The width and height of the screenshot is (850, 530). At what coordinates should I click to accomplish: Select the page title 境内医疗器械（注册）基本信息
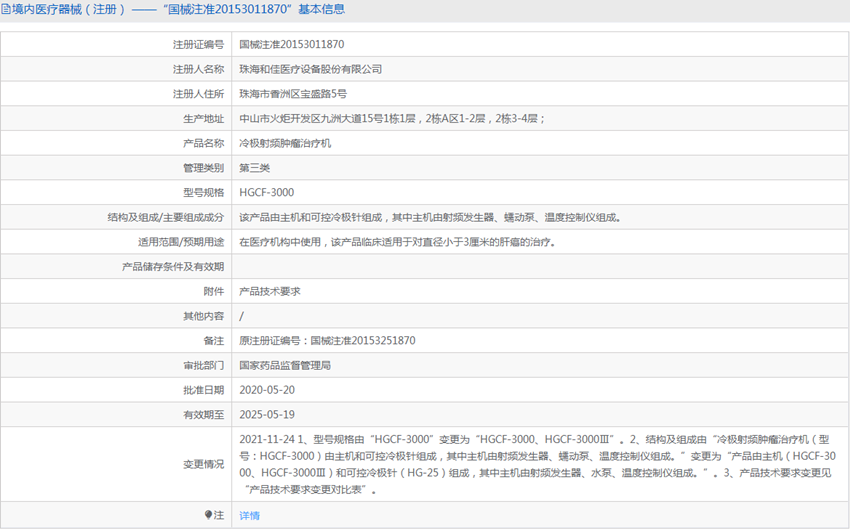(x=178, y=9)
